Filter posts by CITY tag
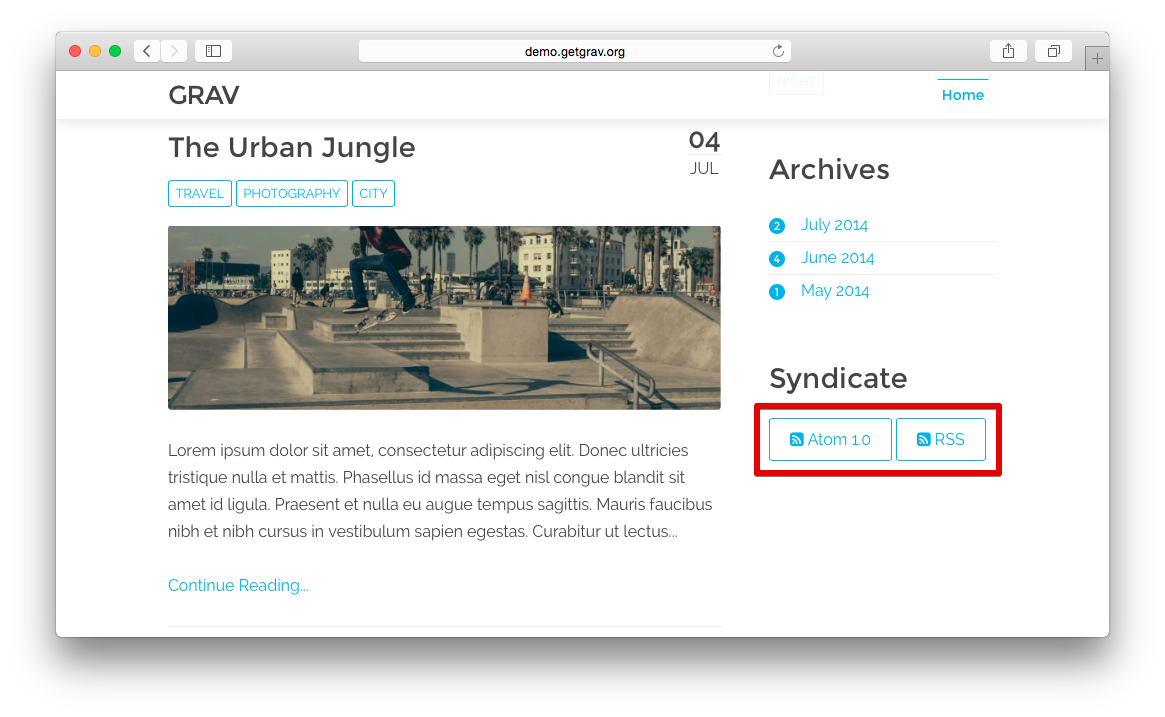The height and width of the screenshot is (717, 1165). tap(373, 194)
